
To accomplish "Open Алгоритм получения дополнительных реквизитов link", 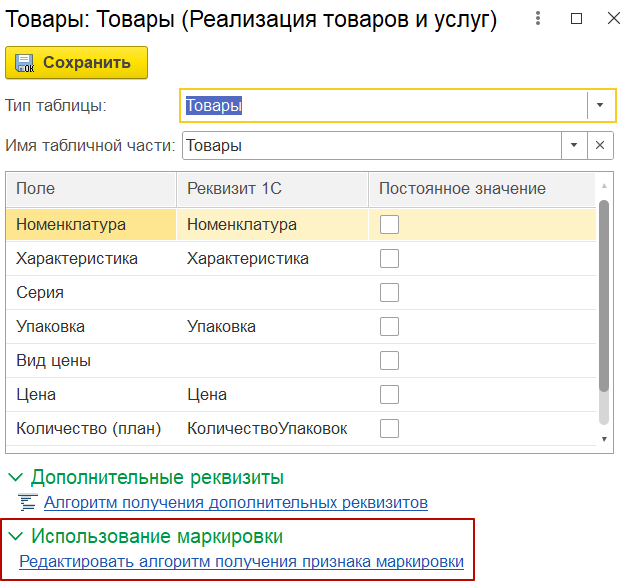I will [x=236, y=502].
